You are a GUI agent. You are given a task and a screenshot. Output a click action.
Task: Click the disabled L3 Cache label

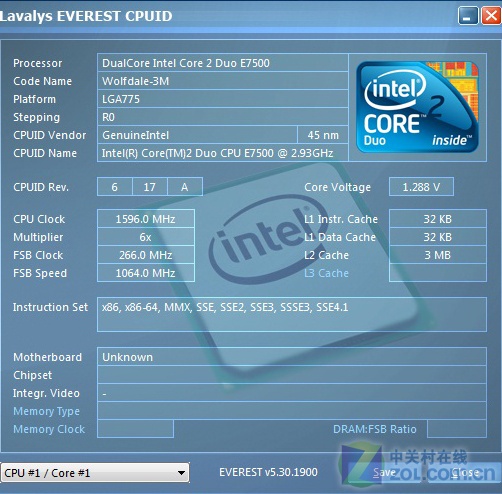click(x=326, y=273)
